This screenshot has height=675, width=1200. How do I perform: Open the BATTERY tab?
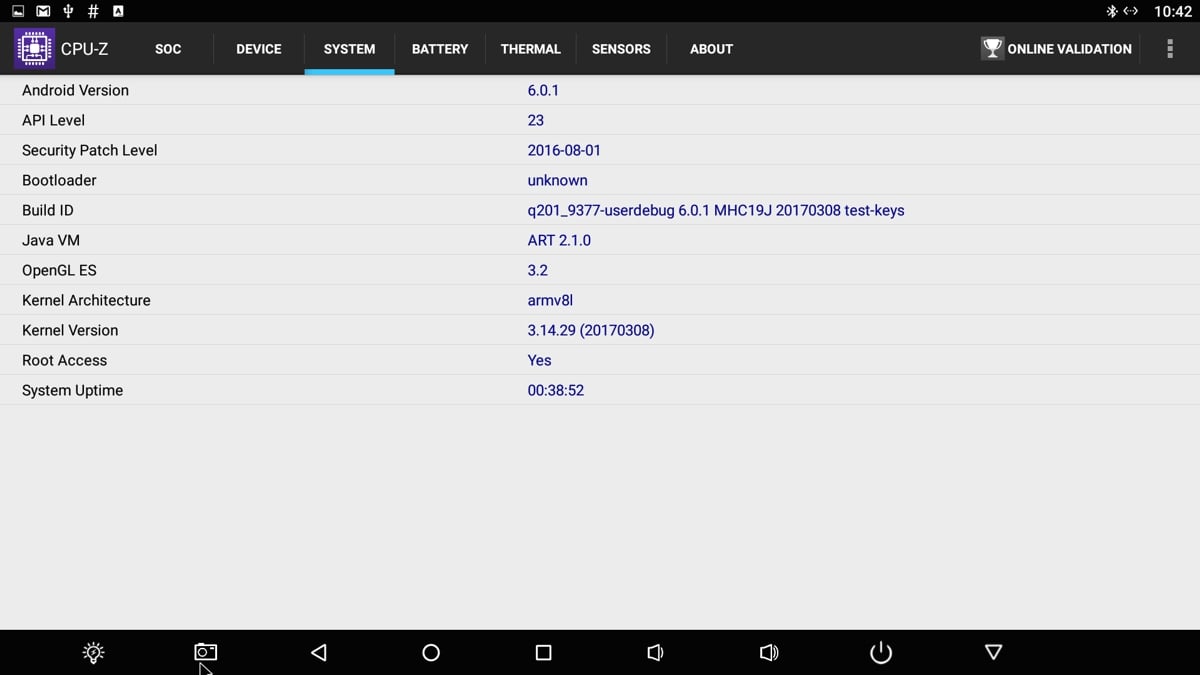tap(440, 49)
